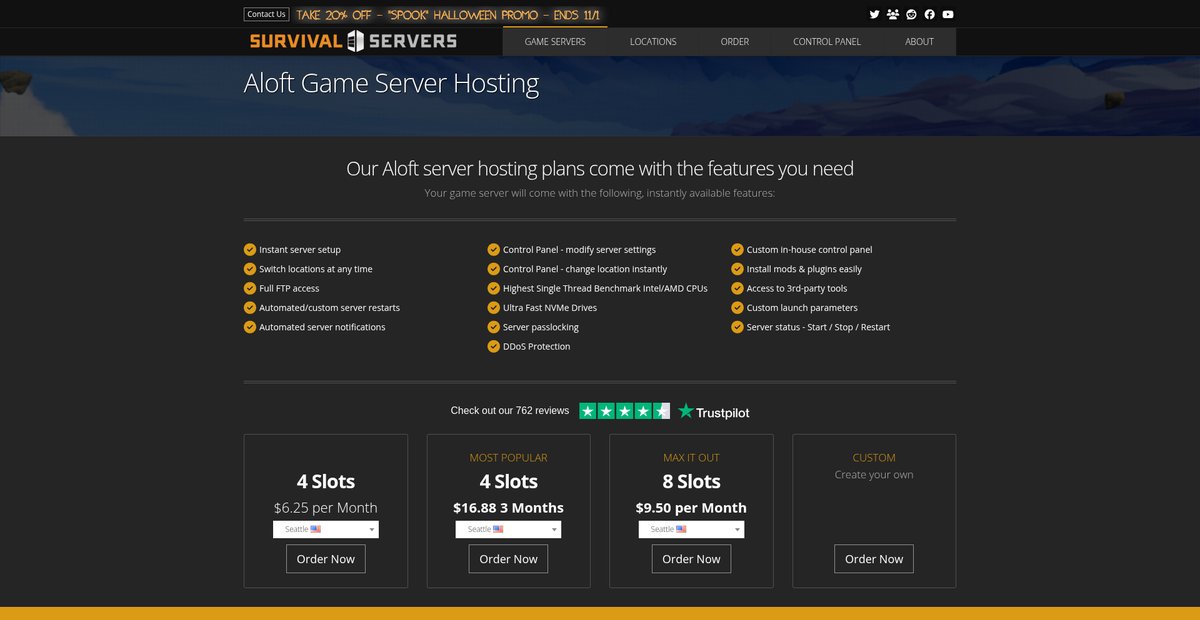Click the 'Custom launch parameters' text
1200x620 pixels.
[802, 308]
